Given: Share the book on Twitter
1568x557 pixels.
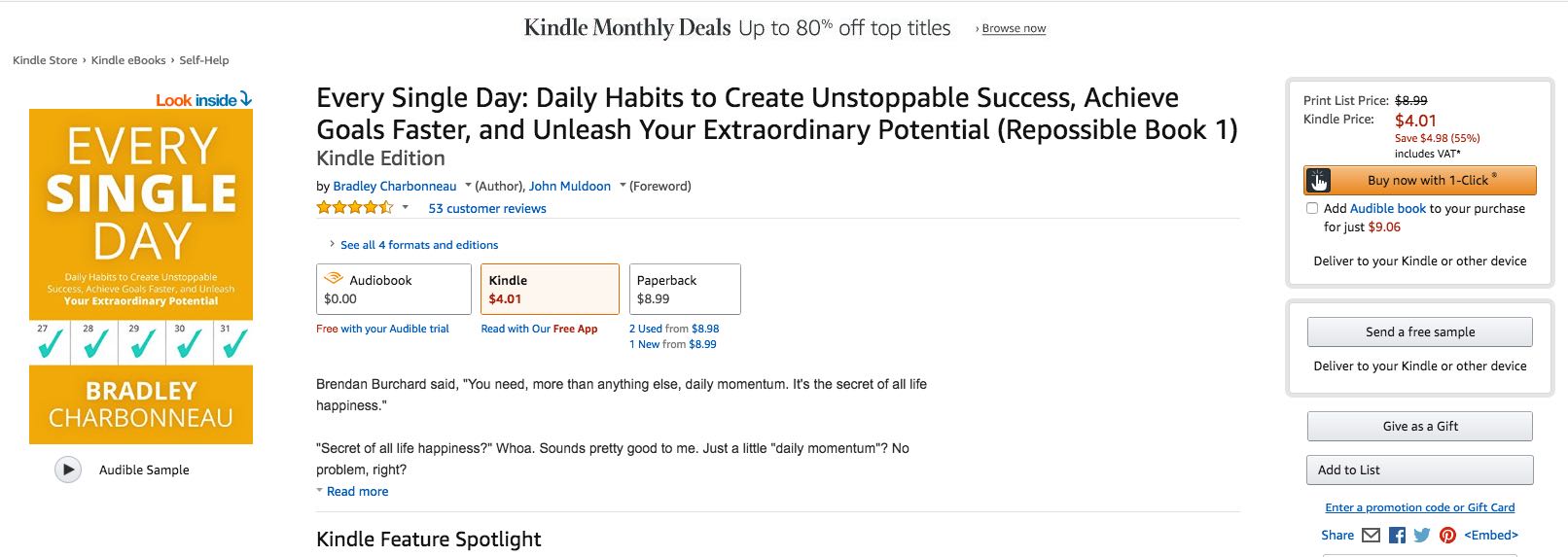Looking at the screenshot, I should click(1422, 535).
